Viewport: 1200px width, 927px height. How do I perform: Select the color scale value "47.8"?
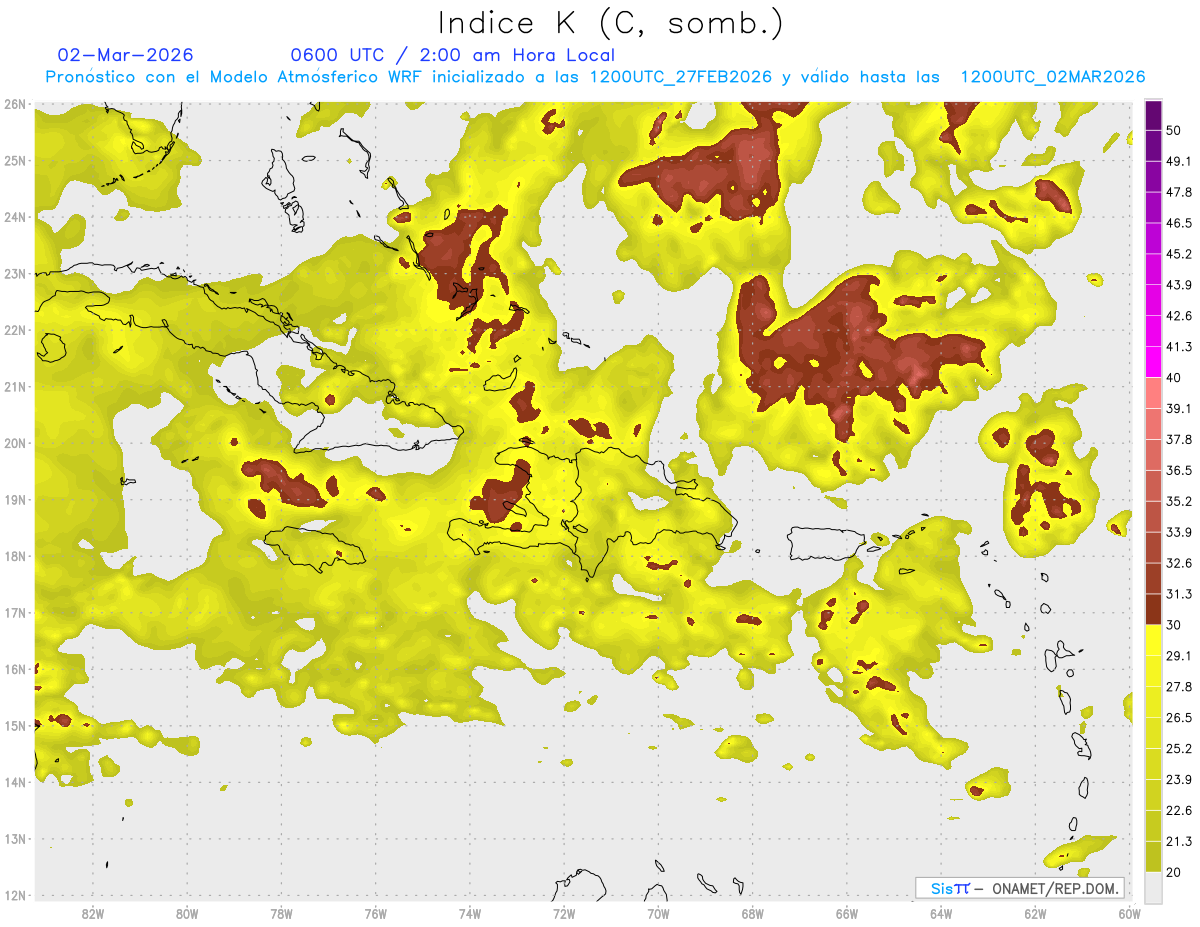(1179, 192)
